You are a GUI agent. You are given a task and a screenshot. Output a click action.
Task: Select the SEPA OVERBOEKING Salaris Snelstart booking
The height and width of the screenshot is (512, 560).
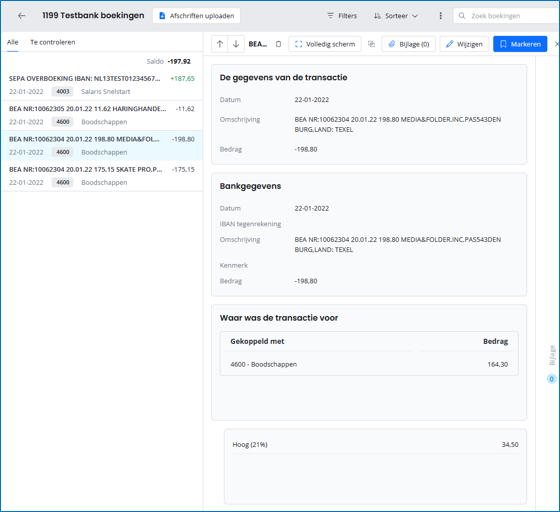pyautogui.click(x=102, y=85)
